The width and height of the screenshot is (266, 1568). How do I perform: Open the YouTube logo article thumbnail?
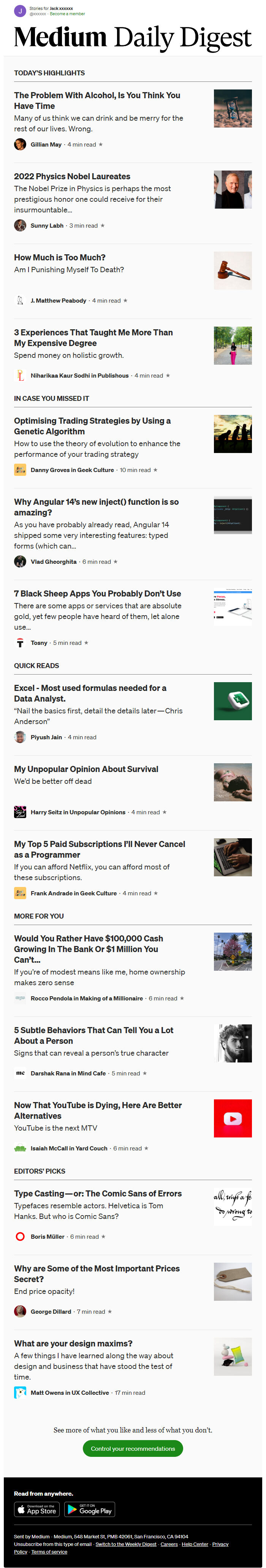(x=233, y=1119)
